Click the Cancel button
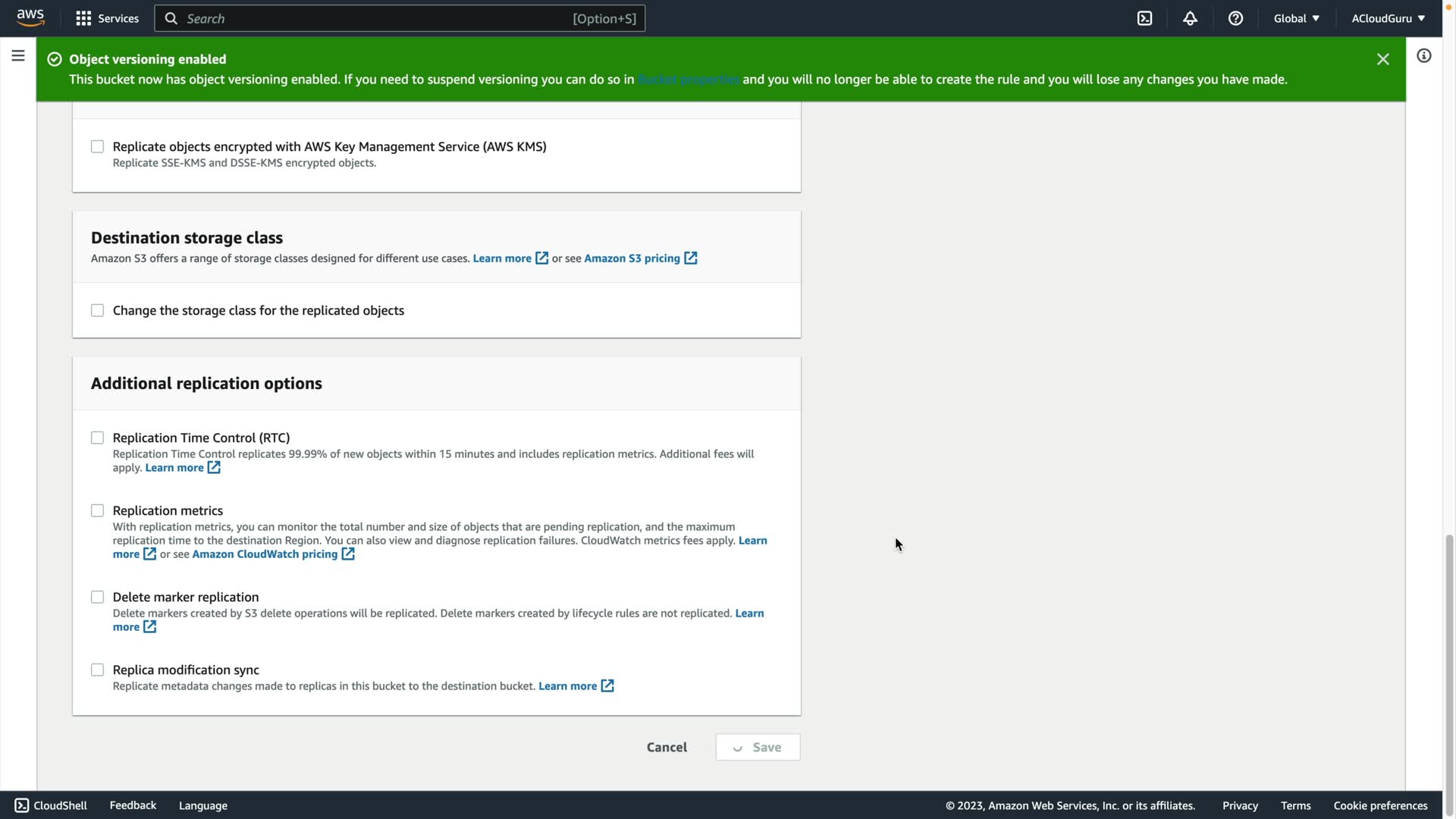The image size is (1456, 819). [x=667, y=747]
